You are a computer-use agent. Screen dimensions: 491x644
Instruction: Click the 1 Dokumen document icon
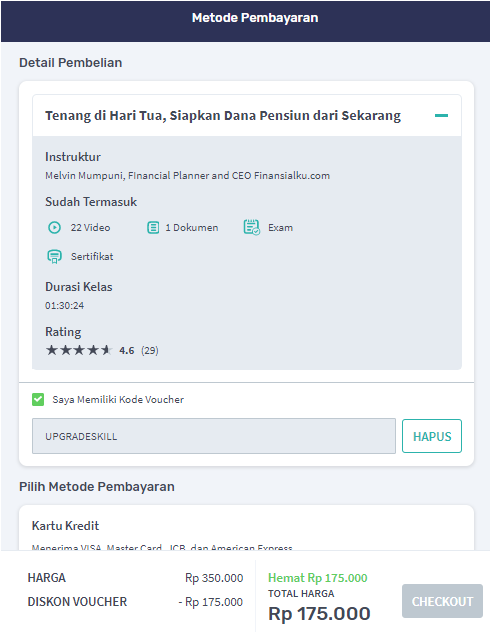(x=153, y=228)
